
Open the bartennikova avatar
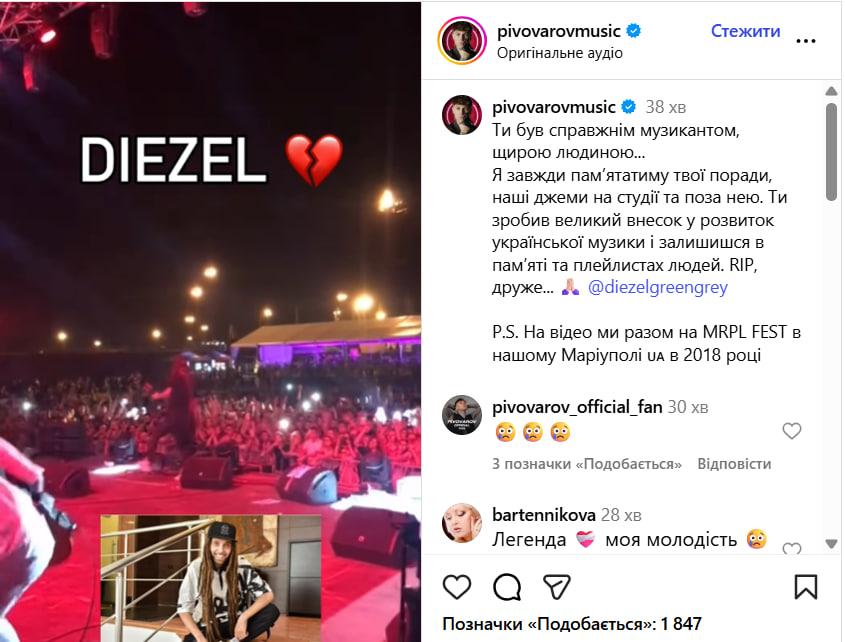(462, 523)
